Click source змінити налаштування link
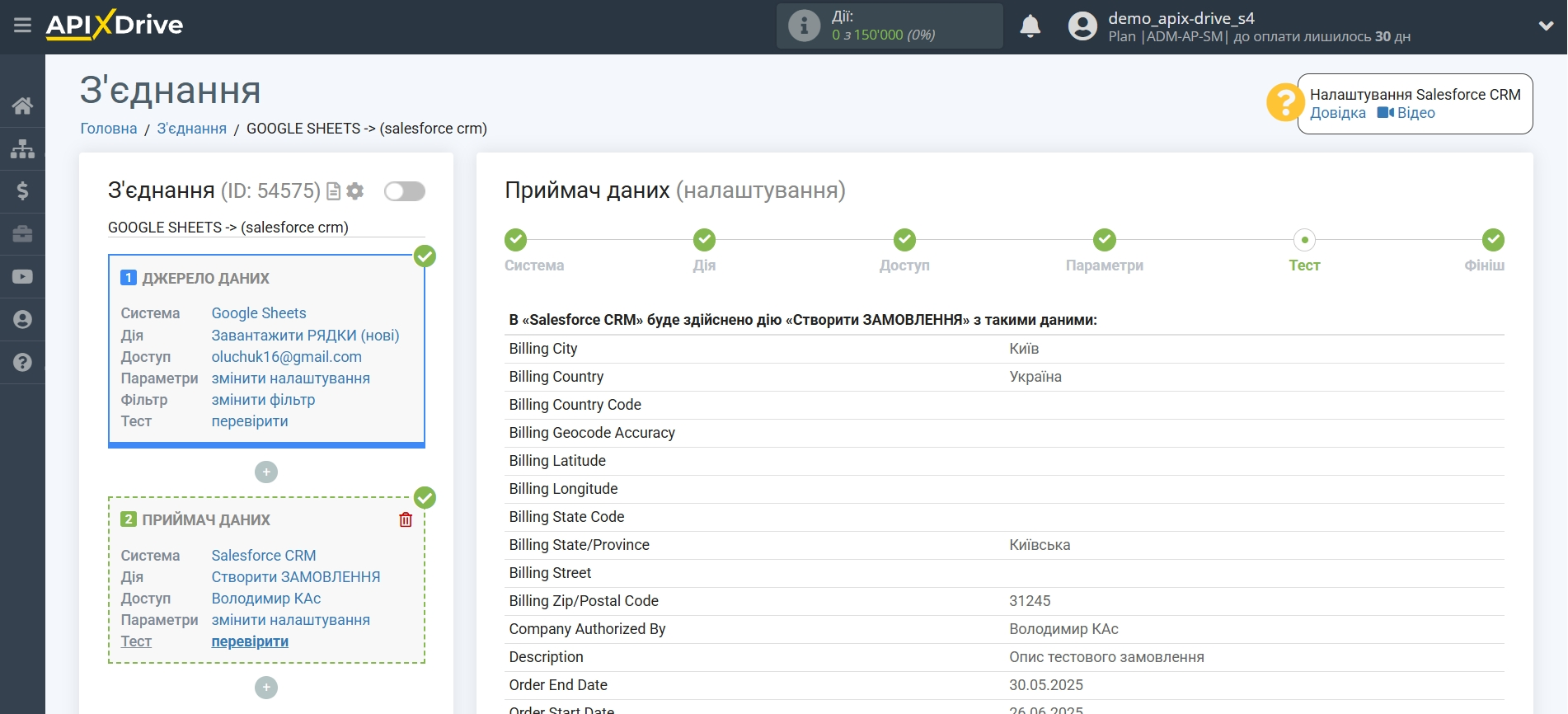 [290, 378]
